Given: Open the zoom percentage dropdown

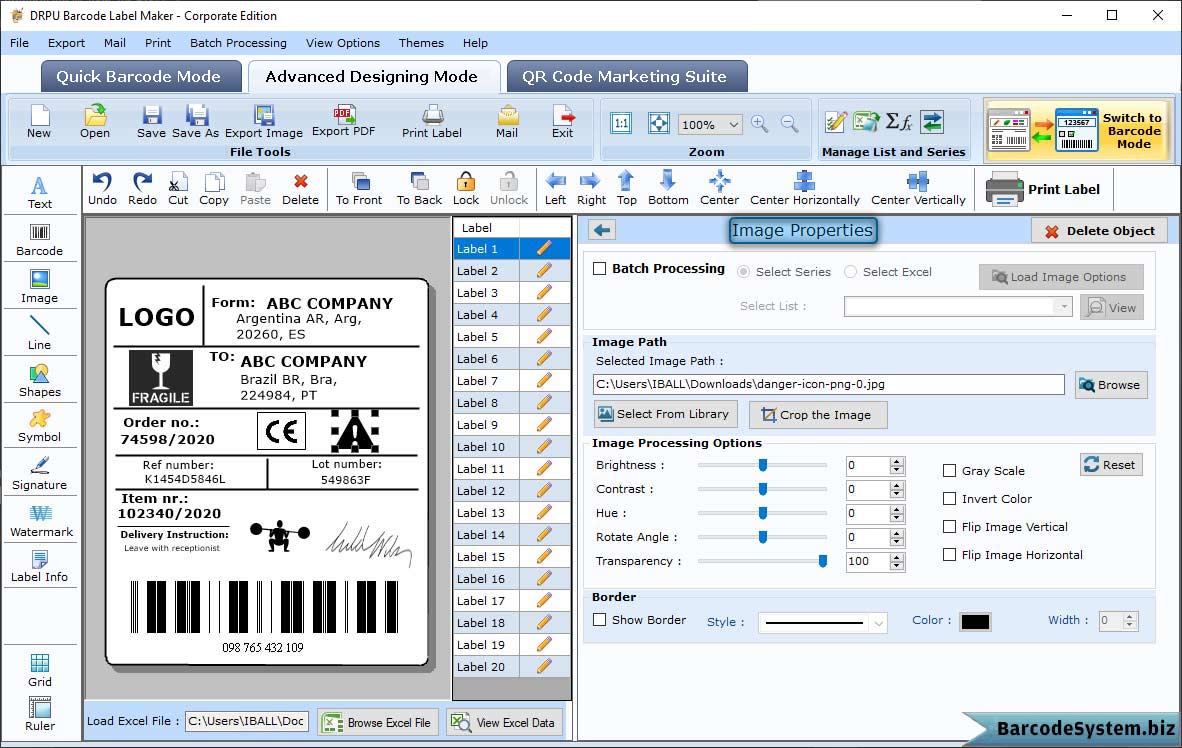Looking at the screenshot, I should tap(733, 124).
